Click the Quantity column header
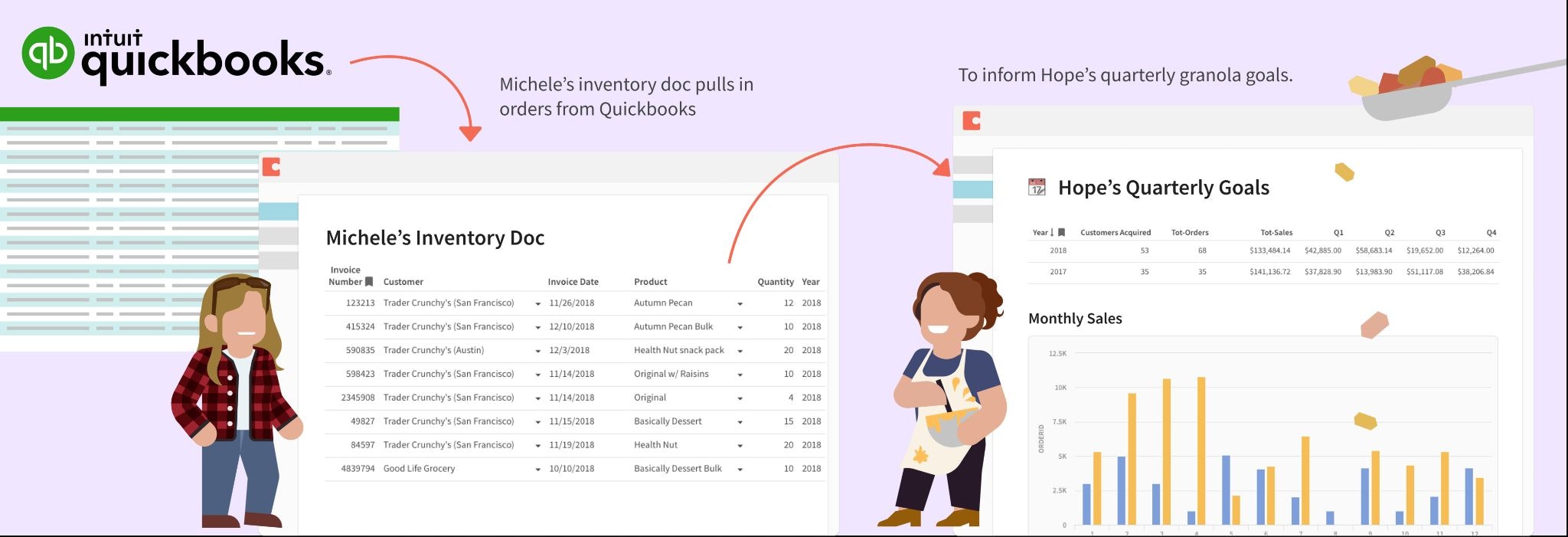Image resolution: width=1568 pixels, height=537 pixels. [x=776, y=282]
